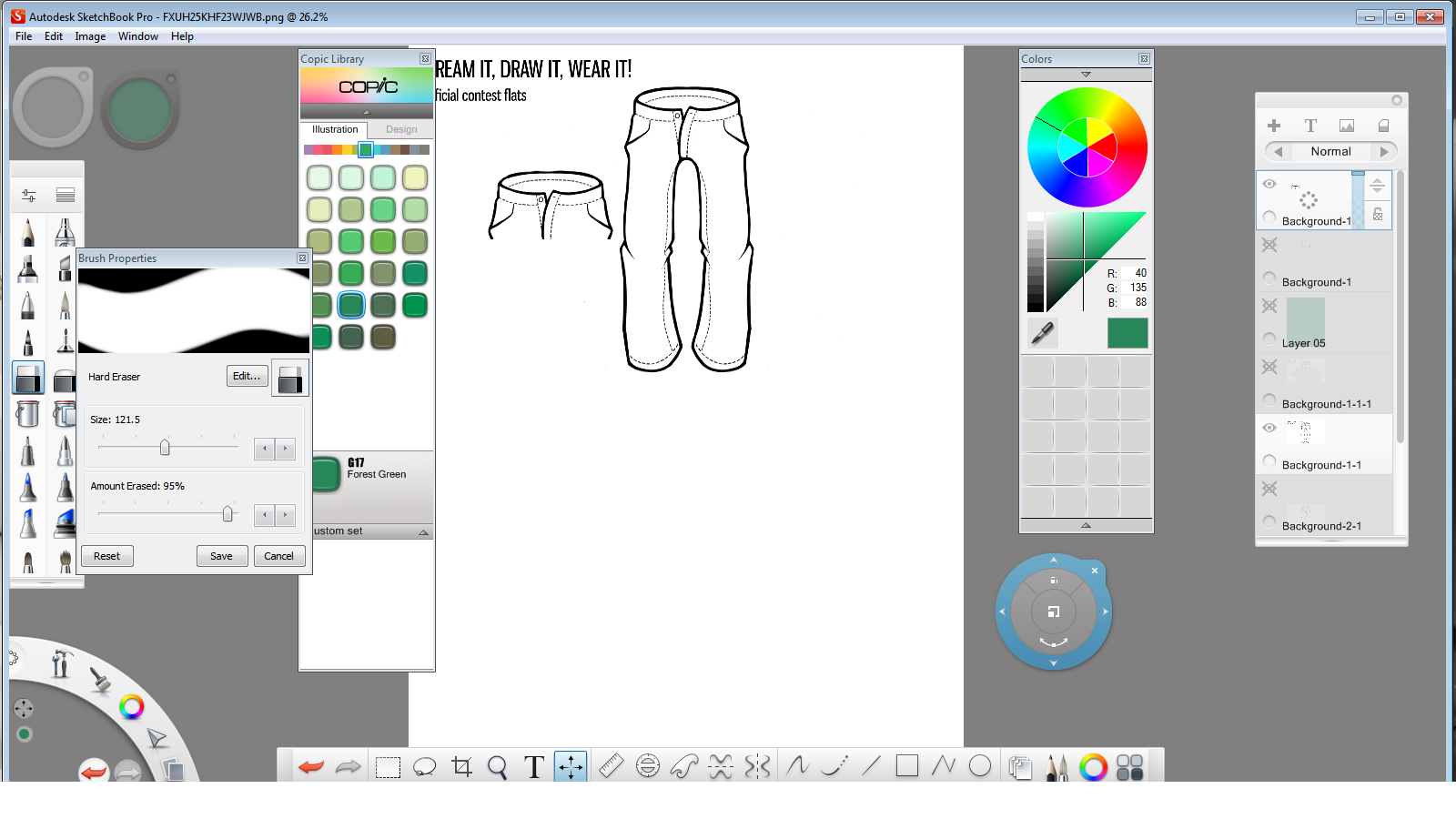1456x819 pixels.
Task: Select the Polyline draw style
Action: tap(944, 766)
